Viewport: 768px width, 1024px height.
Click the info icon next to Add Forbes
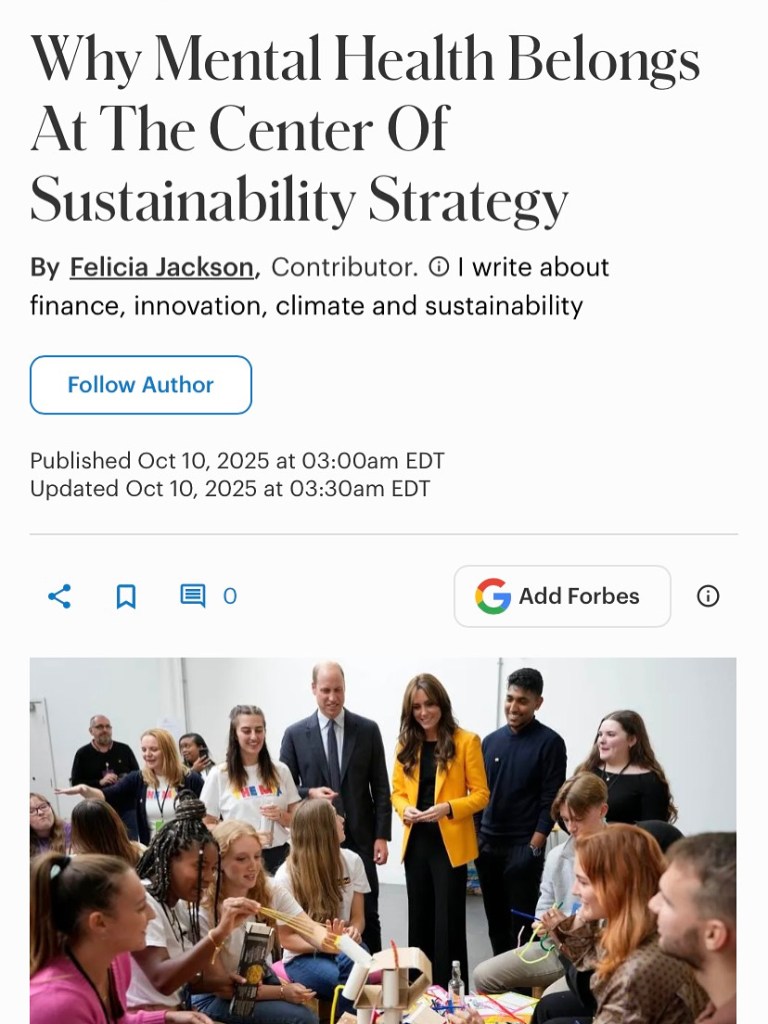click(x=708, y=596)
